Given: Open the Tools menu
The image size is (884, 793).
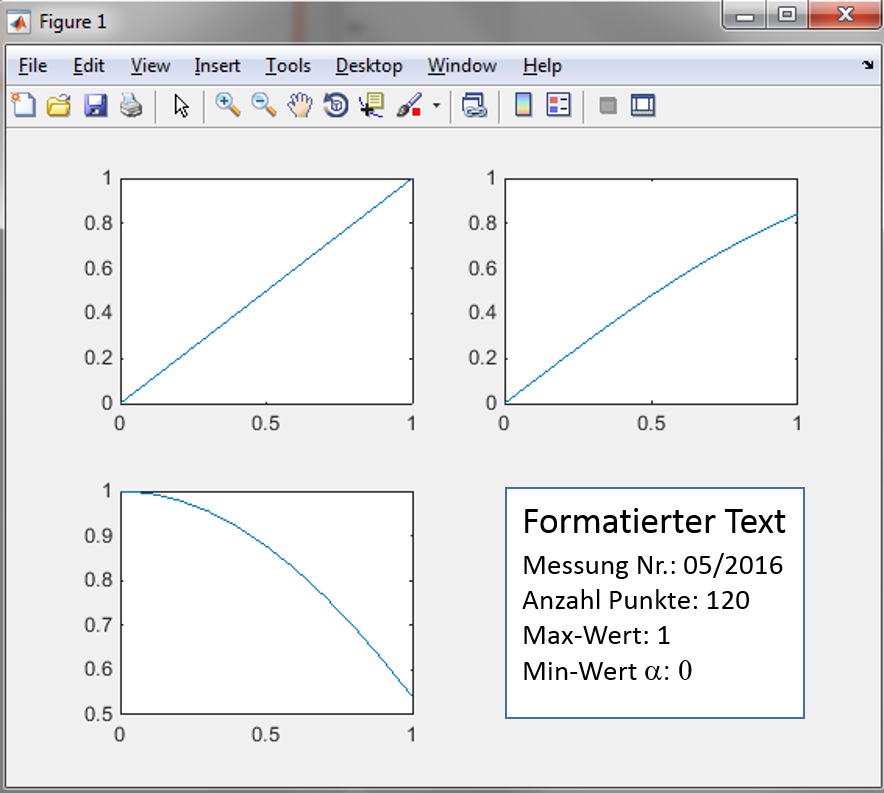Looking at the screenshot, I should (288, 66).
